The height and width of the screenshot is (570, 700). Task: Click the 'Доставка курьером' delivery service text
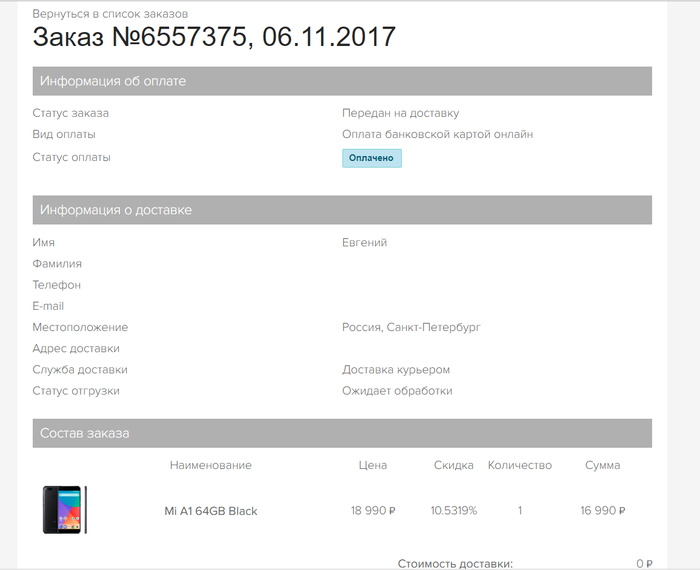(x=396, y=370)
